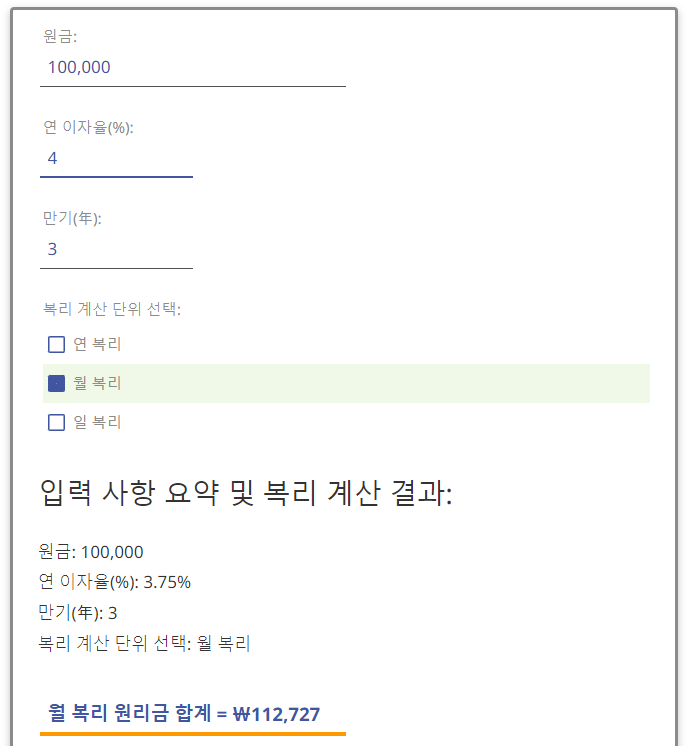The image size is (697, 746).
Task: Tick the 일 복리 checkbox
Action: (56, 422)
